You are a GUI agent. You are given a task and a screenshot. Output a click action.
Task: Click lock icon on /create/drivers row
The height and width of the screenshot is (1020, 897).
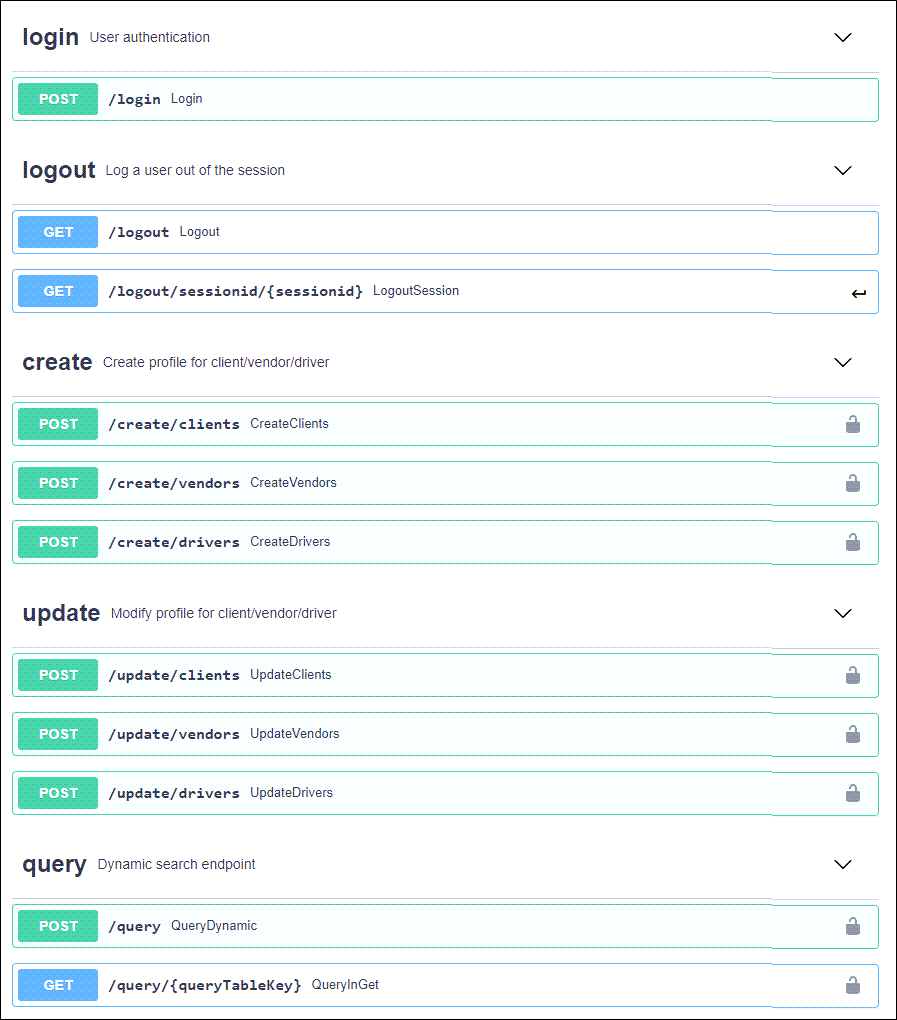[x=853, y=542]
